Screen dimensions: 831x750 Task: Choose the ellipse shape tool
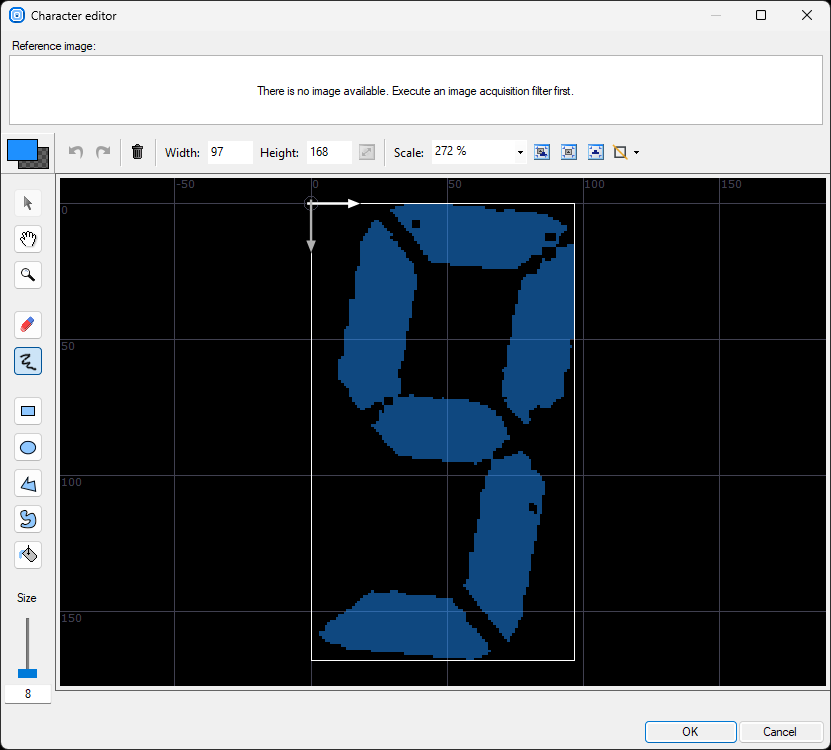tap(28, 447)
